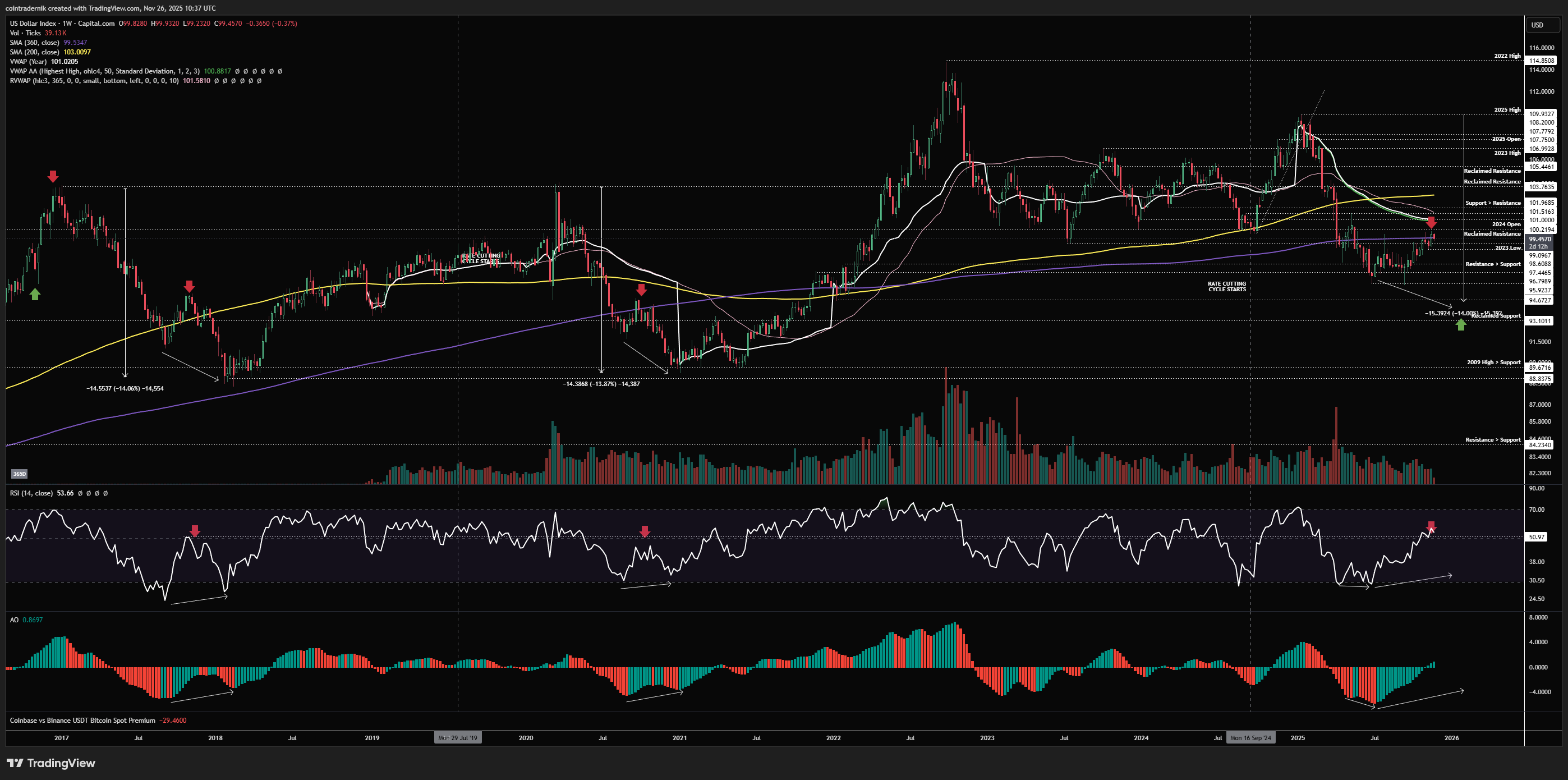
Task: Click the Mon 16 Sep '24 date marker
Action: click(x=1250, y=738)
